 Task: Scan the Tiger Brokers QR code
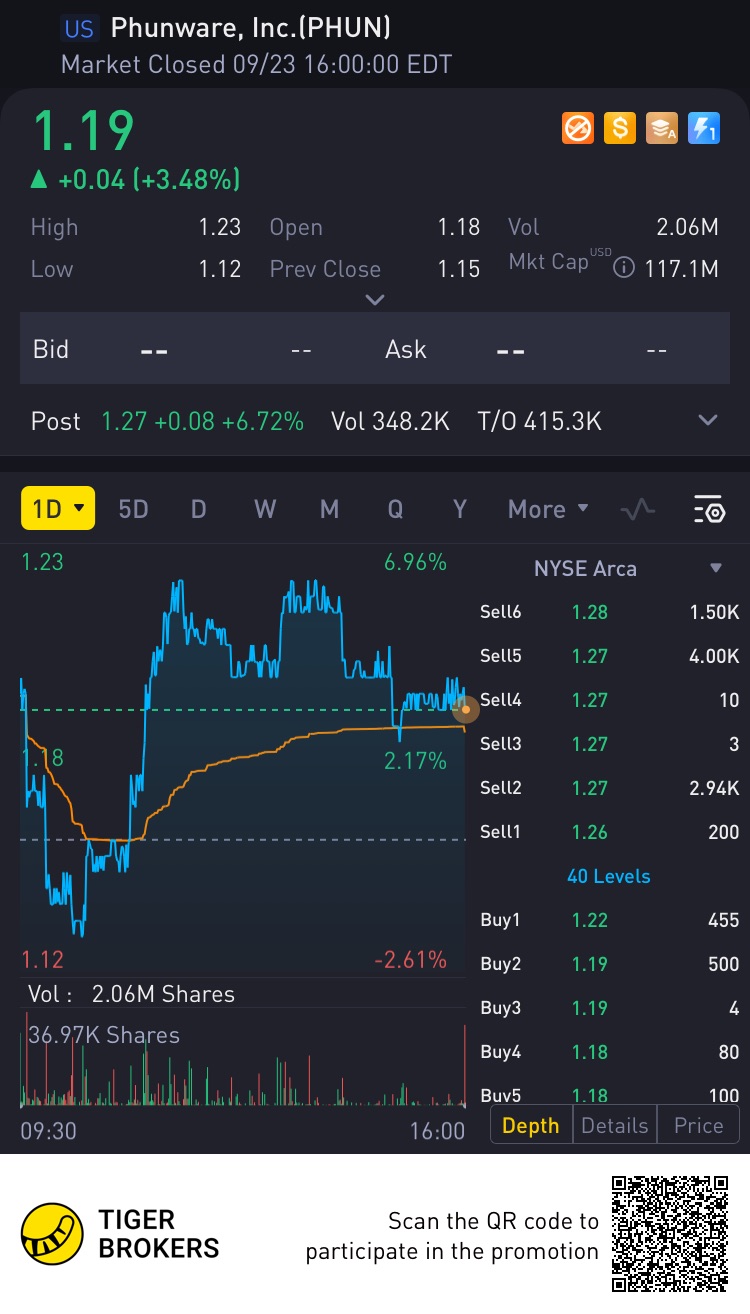pyautogui.click(x=670, y=1234)
